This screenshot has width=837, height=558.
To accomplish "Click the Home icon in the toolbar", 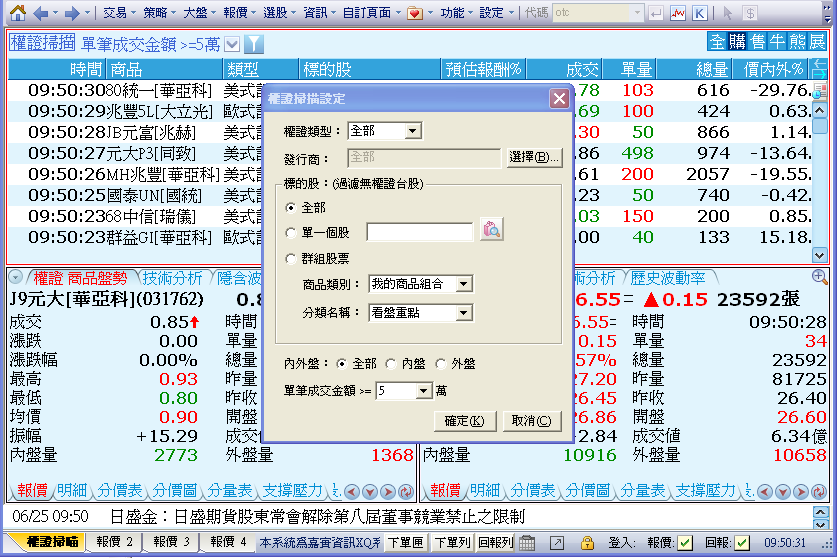I will coord(16,13).
